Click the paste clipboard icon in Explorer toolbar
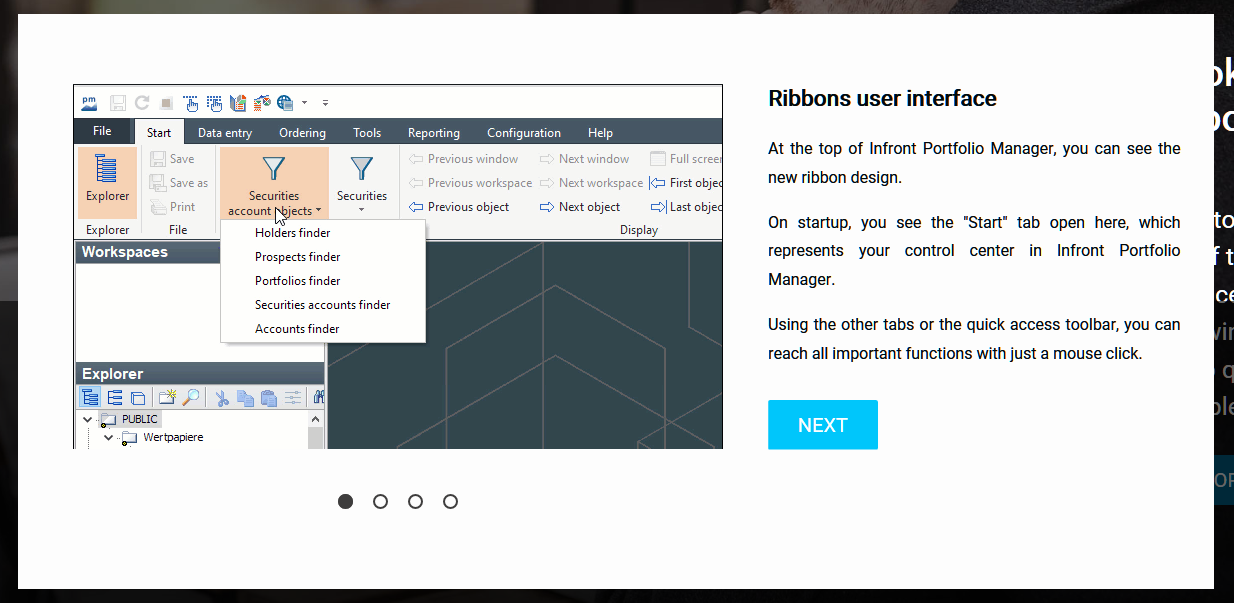The image size is (1234, 603). pos(268,398)
